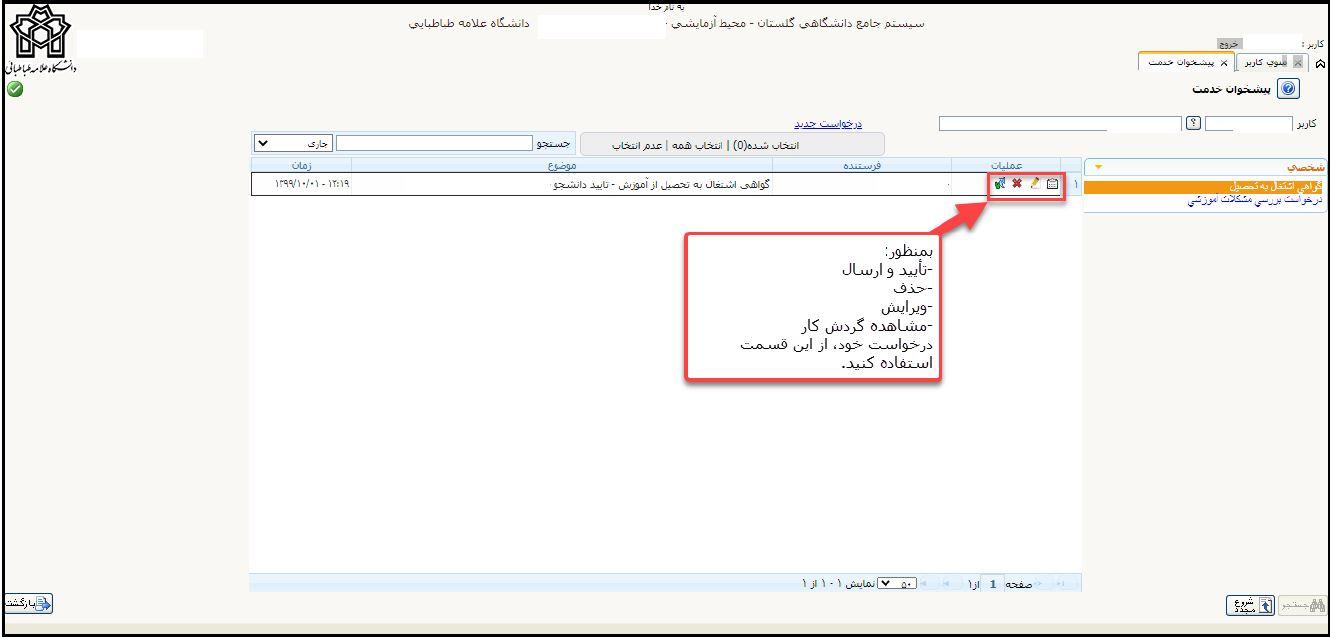1330x637 pixels.
Task: Click the home icon next to the tabs
Action: point(1321,64)
